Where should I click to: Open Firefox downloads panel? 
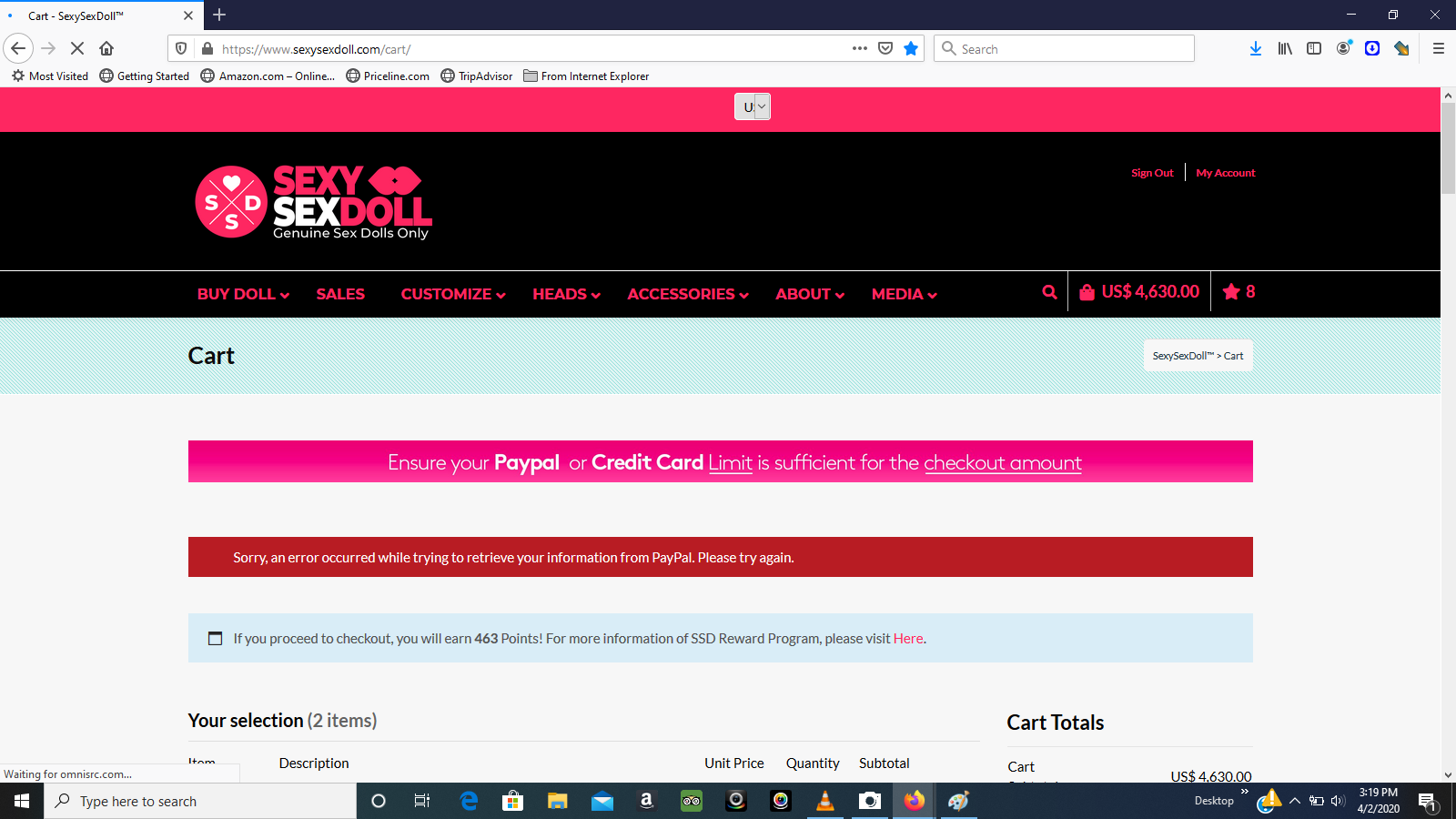pos(1256,48)
